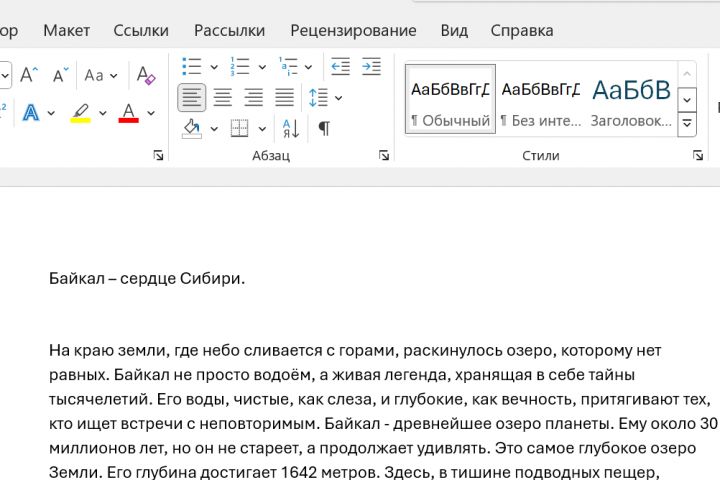Apply red font color
This screenshot has width=720, height=480.
point(129,113)
